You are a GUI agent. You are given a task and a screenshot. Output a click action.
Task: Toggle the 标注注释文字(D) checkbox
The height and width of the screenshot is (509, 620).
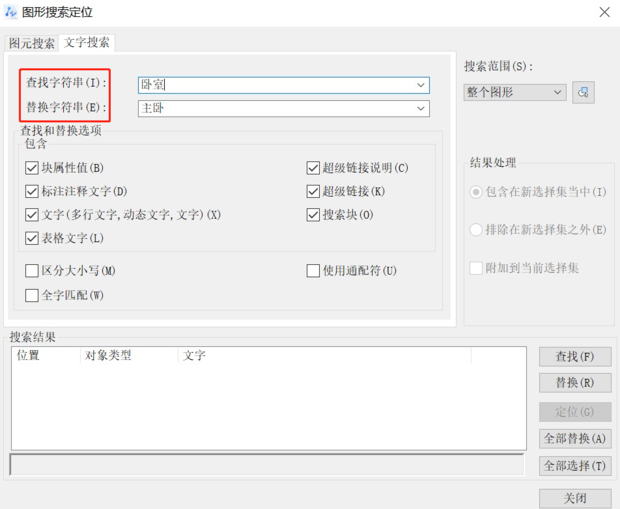[32, 191]
